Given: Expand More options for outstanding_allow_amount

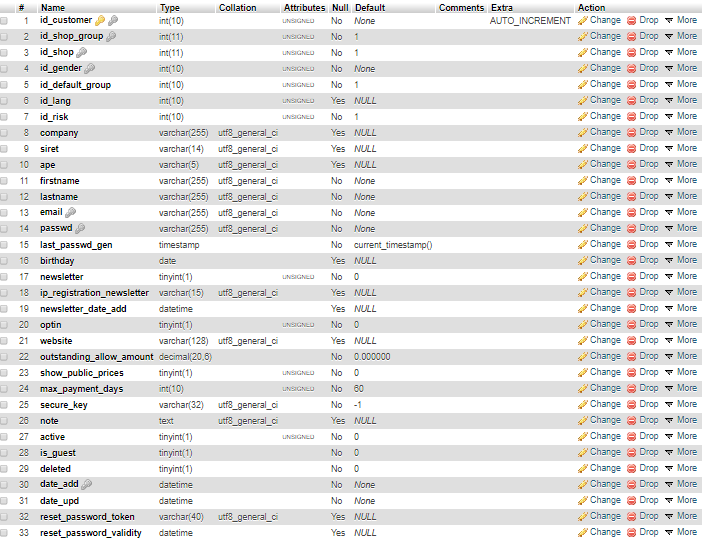Looking at the screenshot, I should click(681, 356).
